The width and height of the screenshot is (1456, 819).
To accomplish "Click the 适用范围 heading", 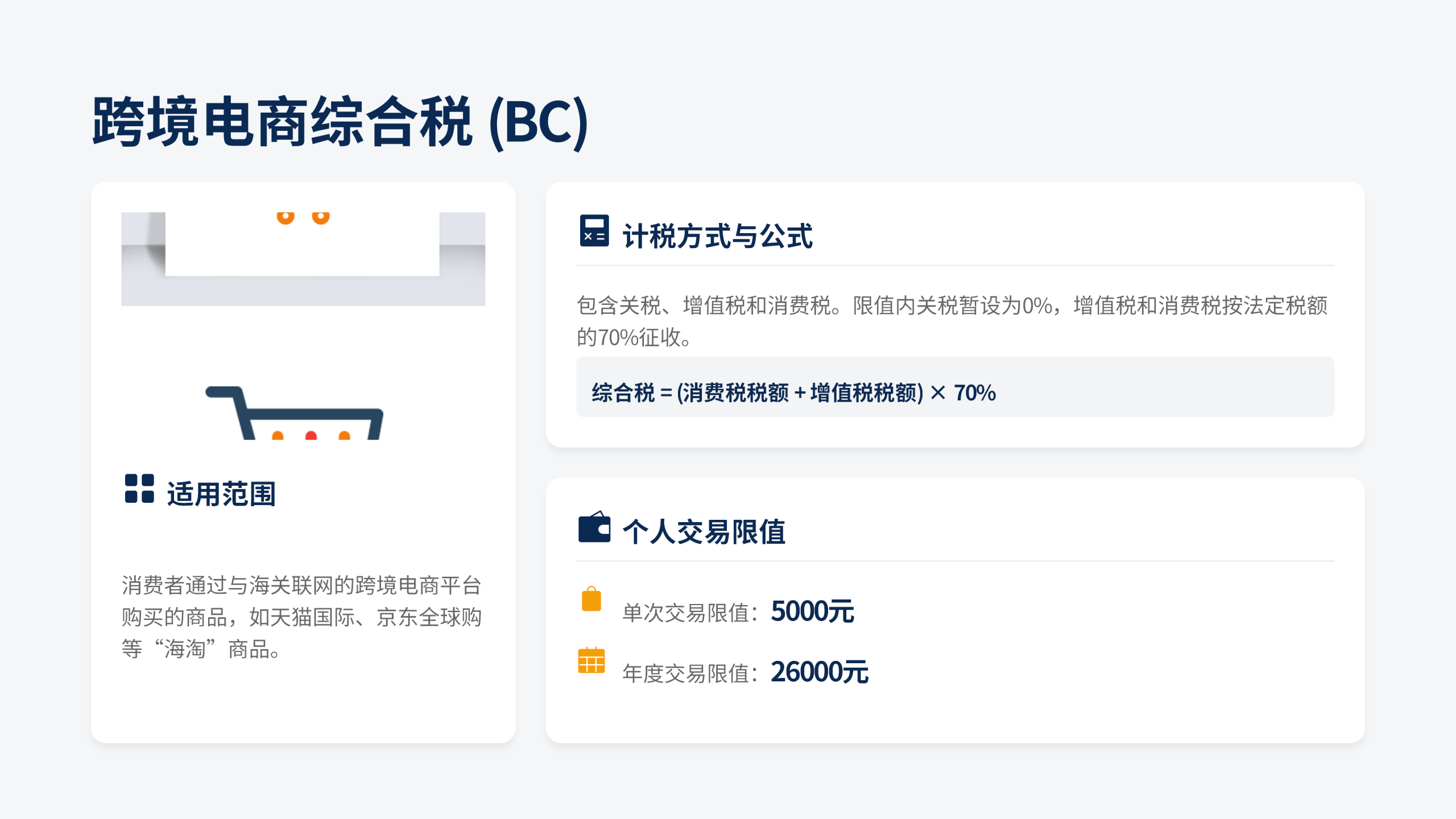I will point(221,494).
